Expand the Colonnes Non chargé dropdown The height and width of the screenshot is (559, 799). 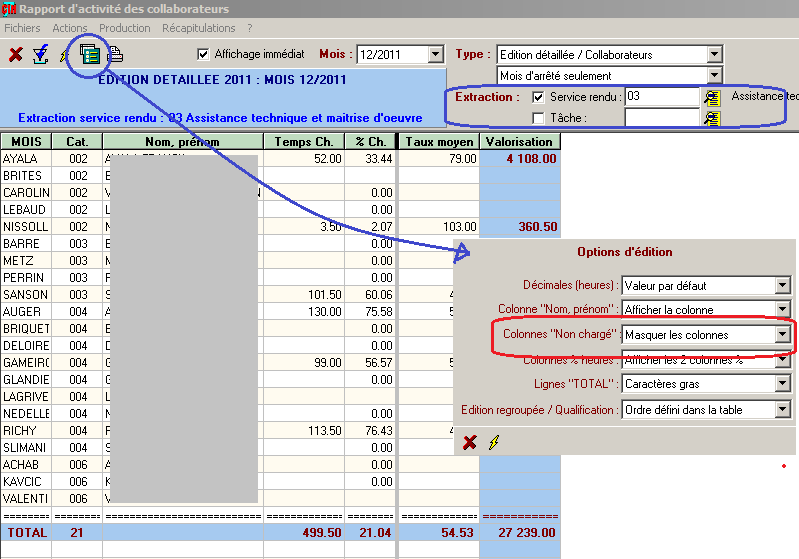coord(783,334)
